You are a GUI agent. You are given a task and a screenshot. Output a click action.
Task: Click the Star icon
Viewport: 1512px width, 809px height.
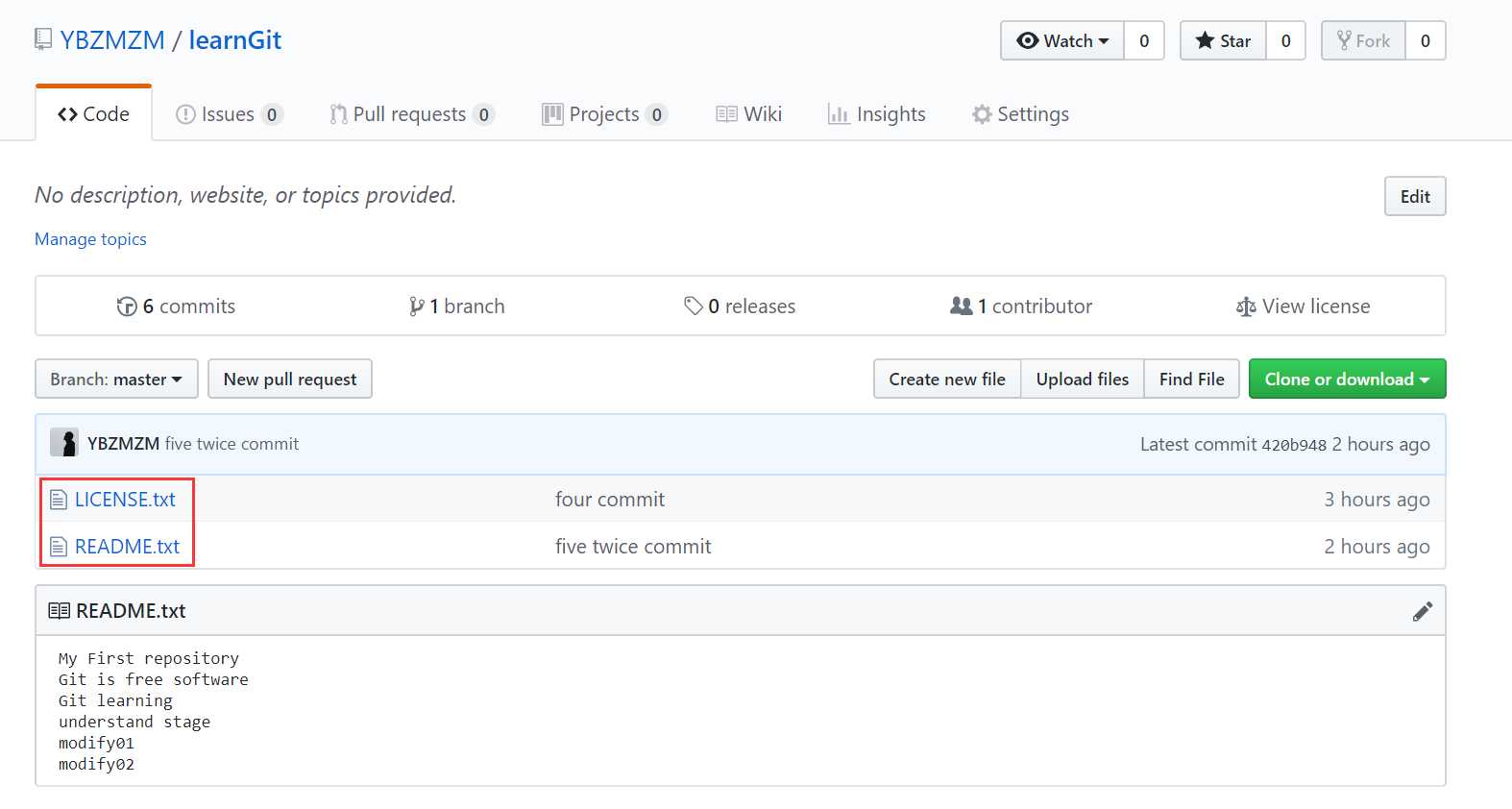[x=1205, y=40]
